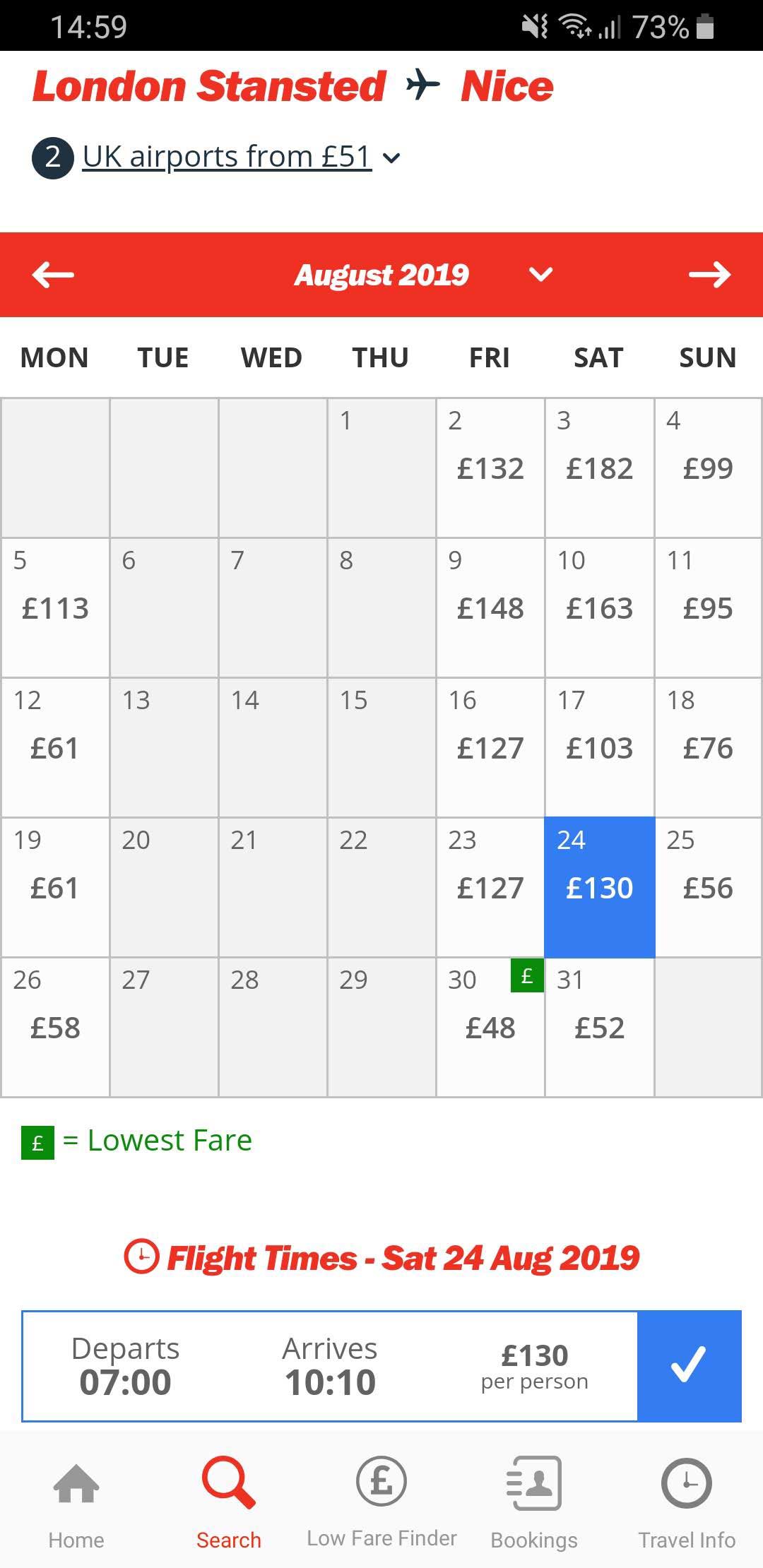Tap the 07:00 departure flight row
The height and width of the screenshot is (1568, 763).
click(x=330, y=1365)
